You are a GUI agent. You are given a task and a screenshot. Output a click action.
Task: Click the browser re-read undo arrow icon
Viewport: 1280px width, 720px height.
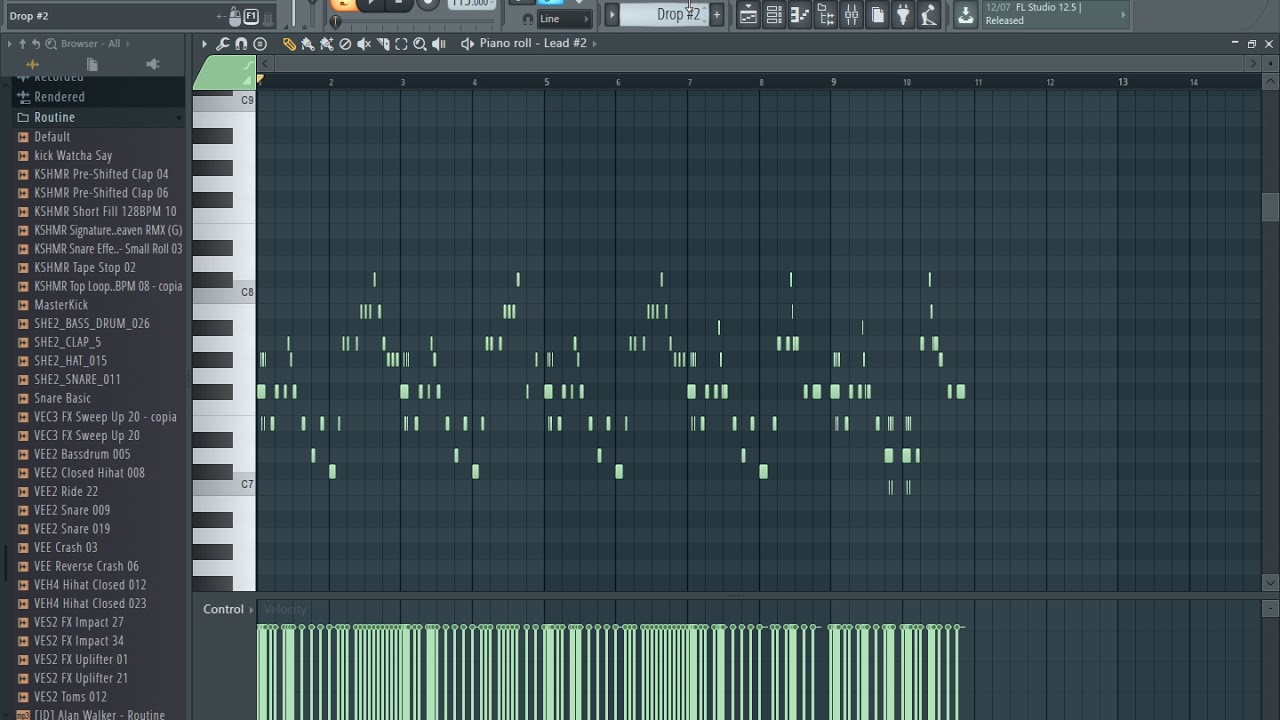36,44
